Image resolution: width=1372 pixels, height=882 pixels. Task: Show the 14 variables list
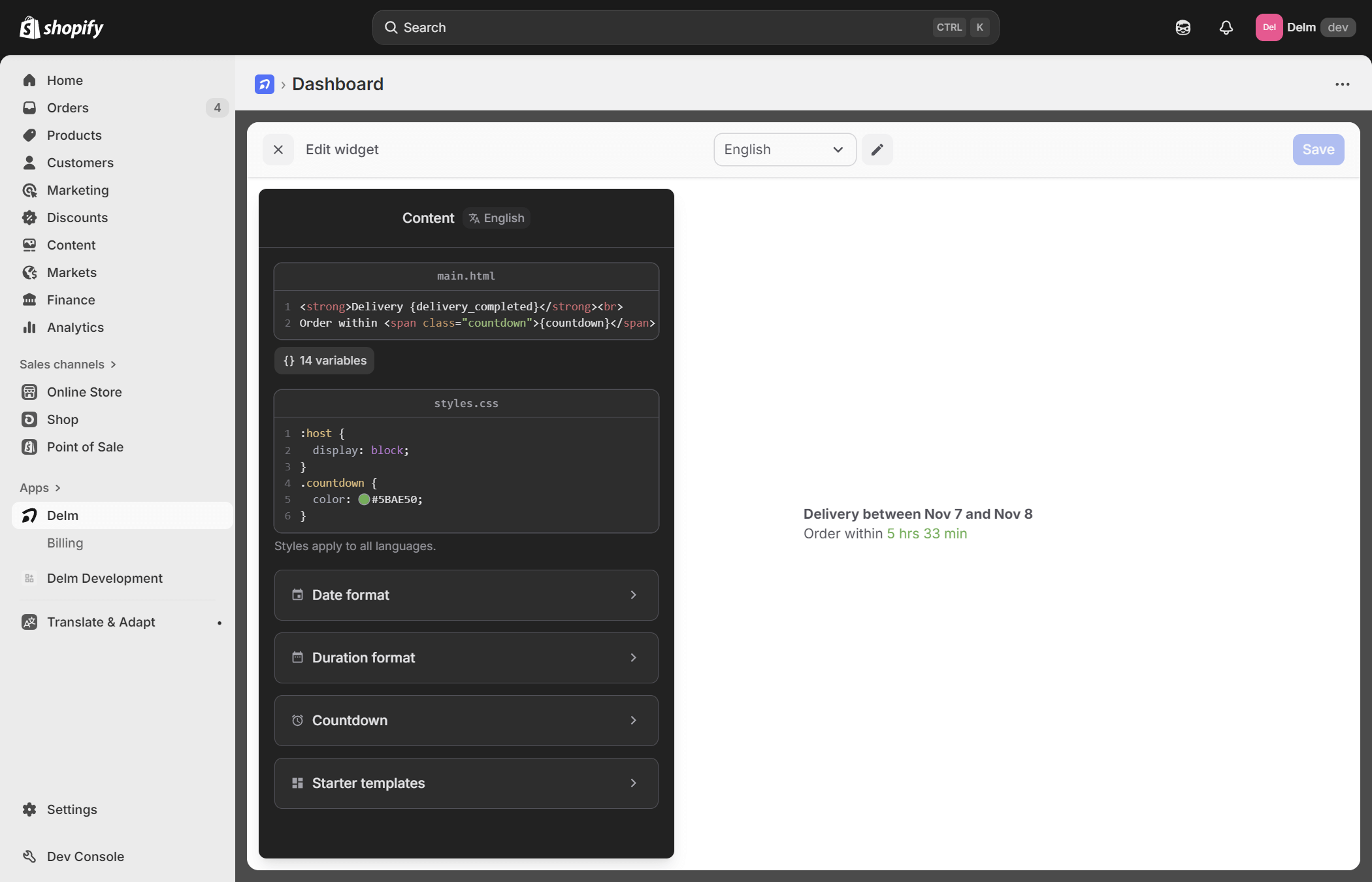(324, 360)
